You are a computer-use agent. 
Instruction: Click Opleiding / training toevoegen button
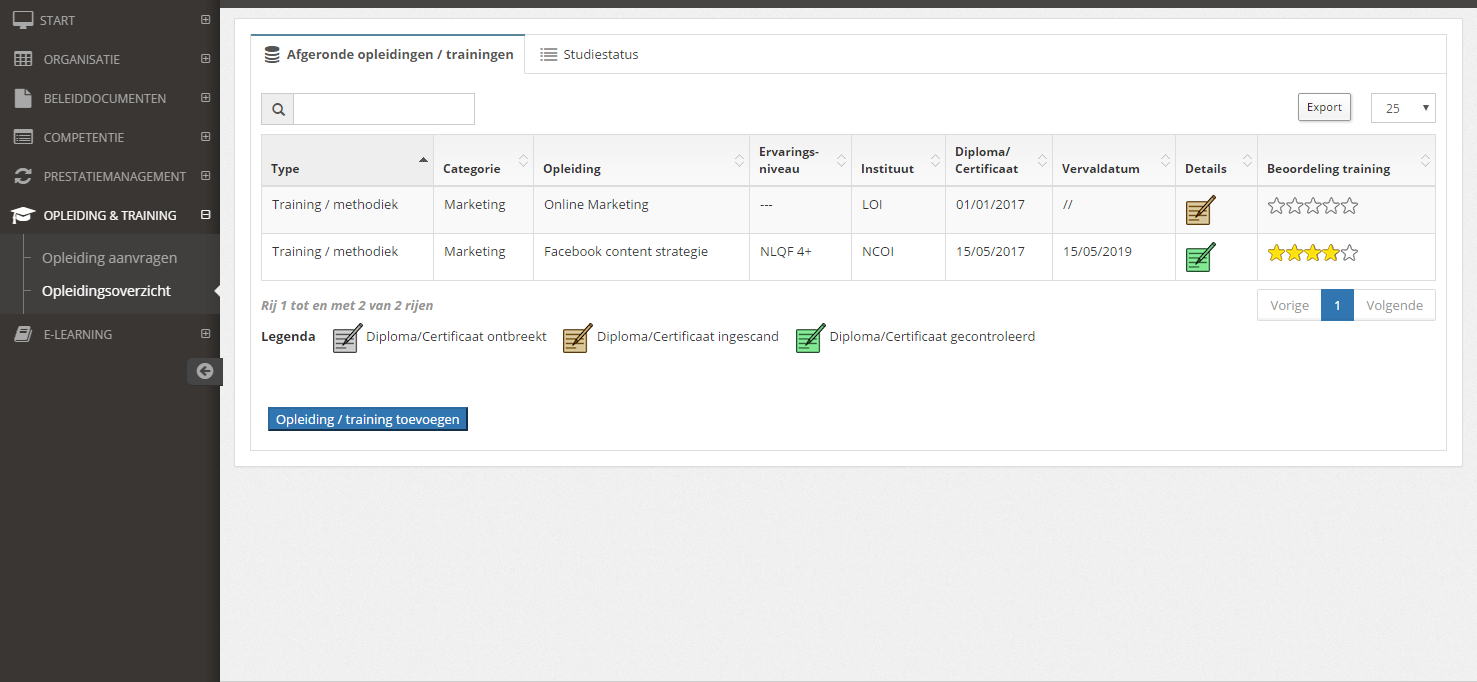click(367, 419)
